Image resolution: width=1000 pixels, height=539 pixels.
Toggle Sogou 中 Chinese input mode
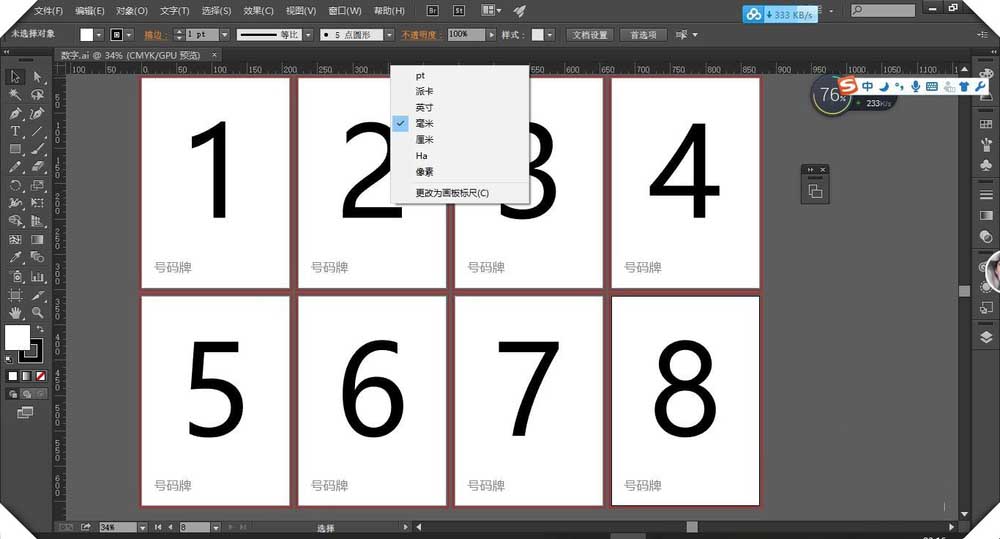tap(867, 85)
